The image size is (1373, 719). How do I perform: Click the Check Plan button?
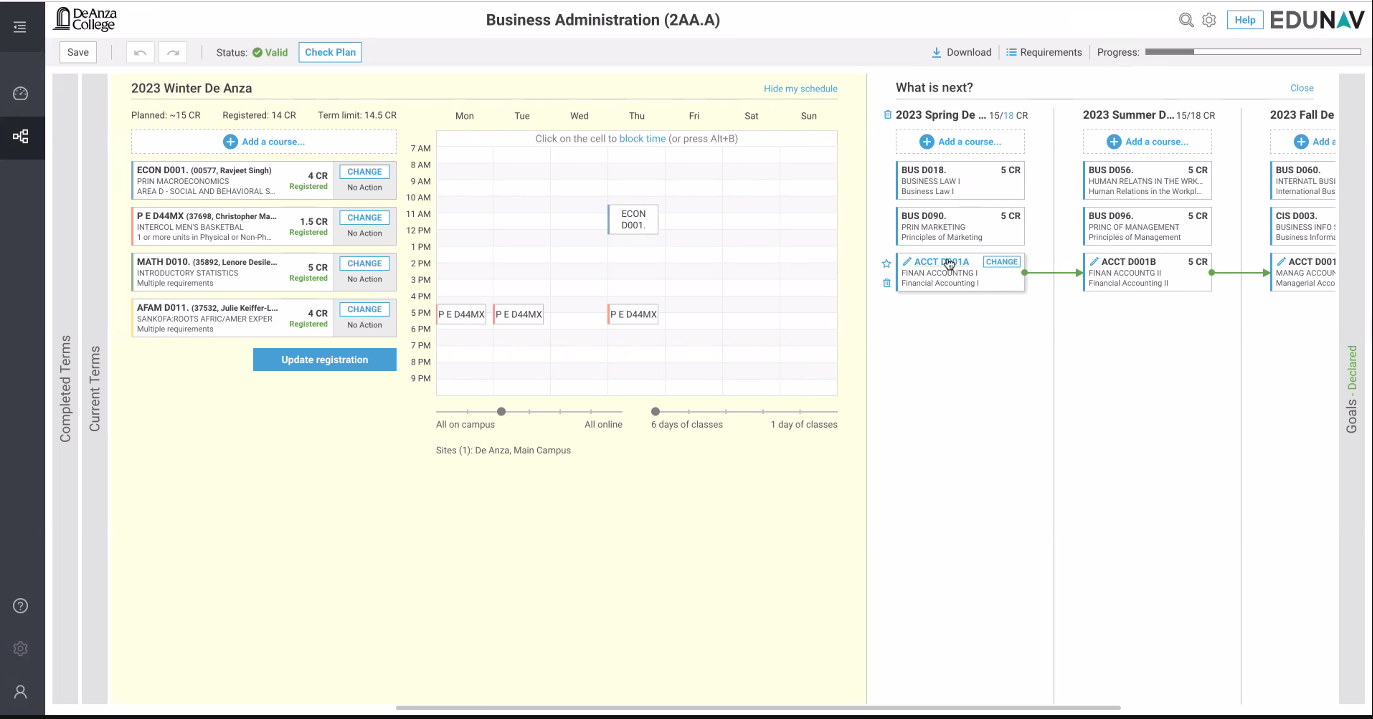point(330,53)
